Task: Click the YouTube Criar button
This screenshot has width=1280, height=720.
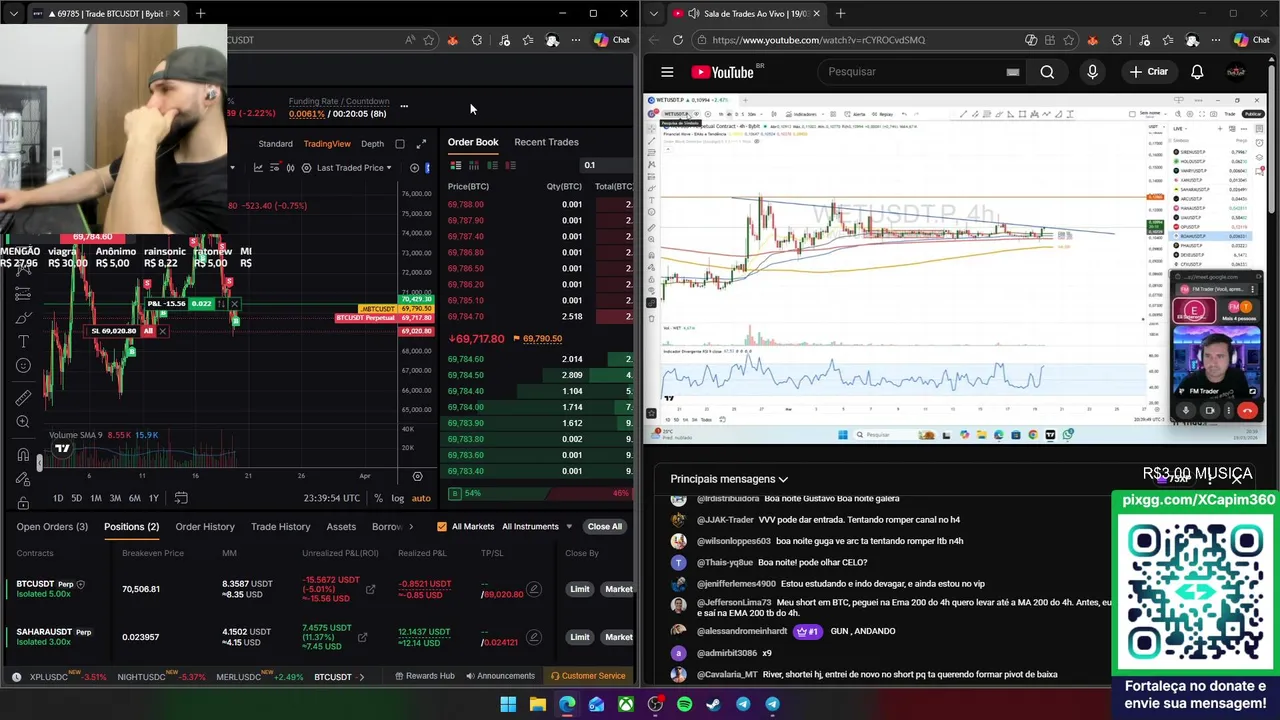Action: coord(1149,72)
